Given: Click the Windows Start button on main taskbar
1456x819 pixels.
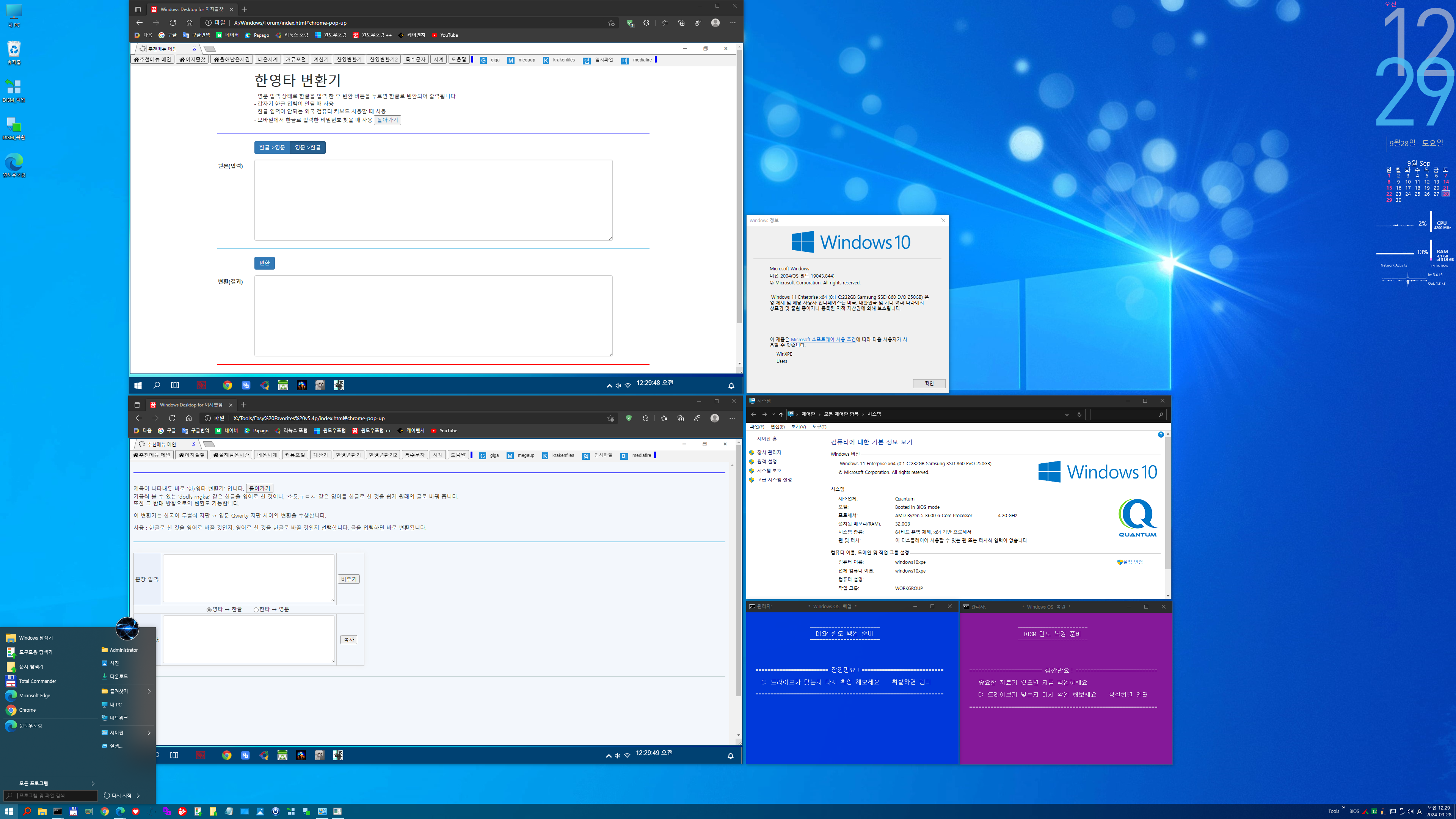Looking at the screenshot, I should (x=8, y=811).
